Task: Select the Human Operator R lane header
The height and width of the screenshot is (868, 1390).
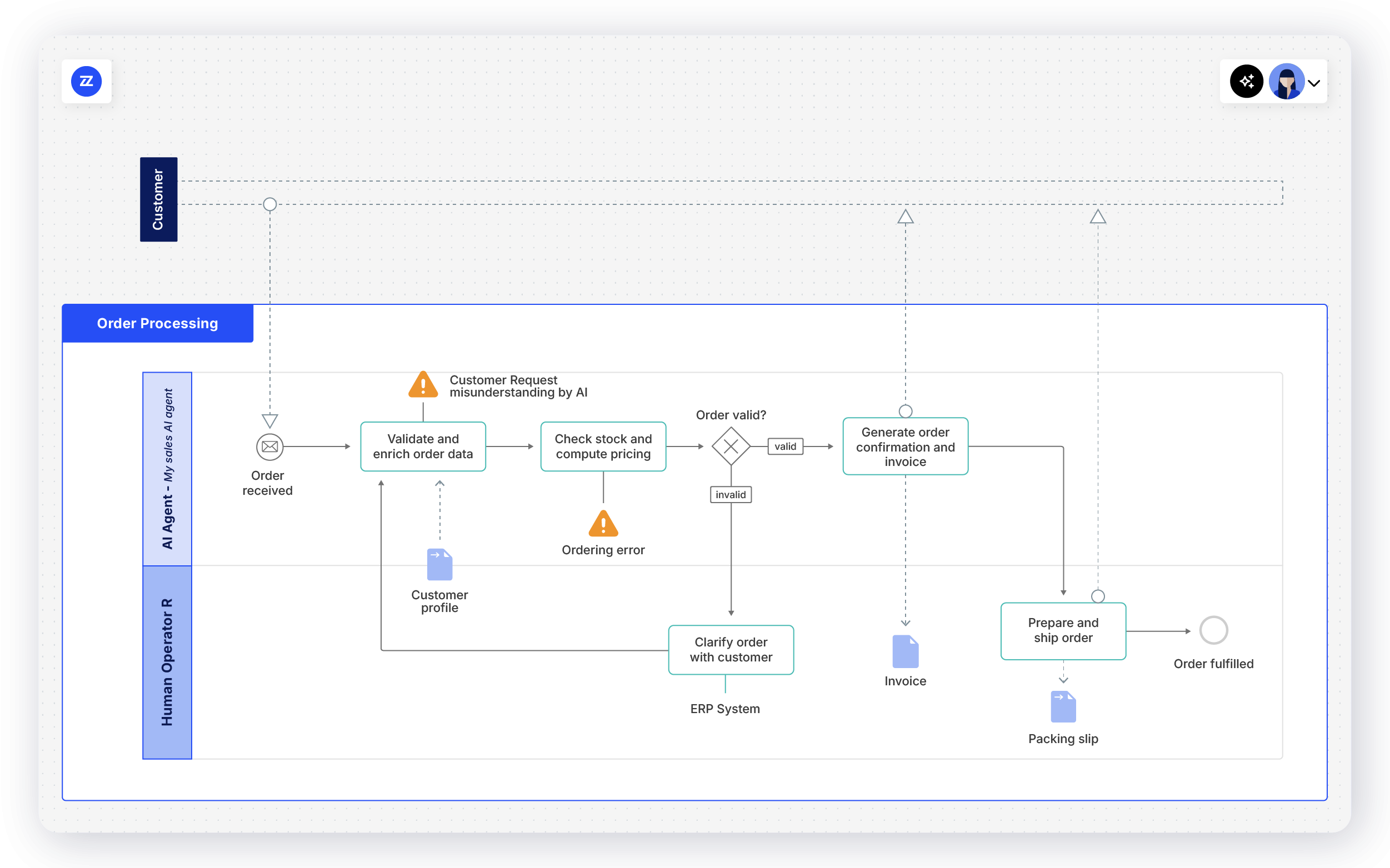Action: 167,663
